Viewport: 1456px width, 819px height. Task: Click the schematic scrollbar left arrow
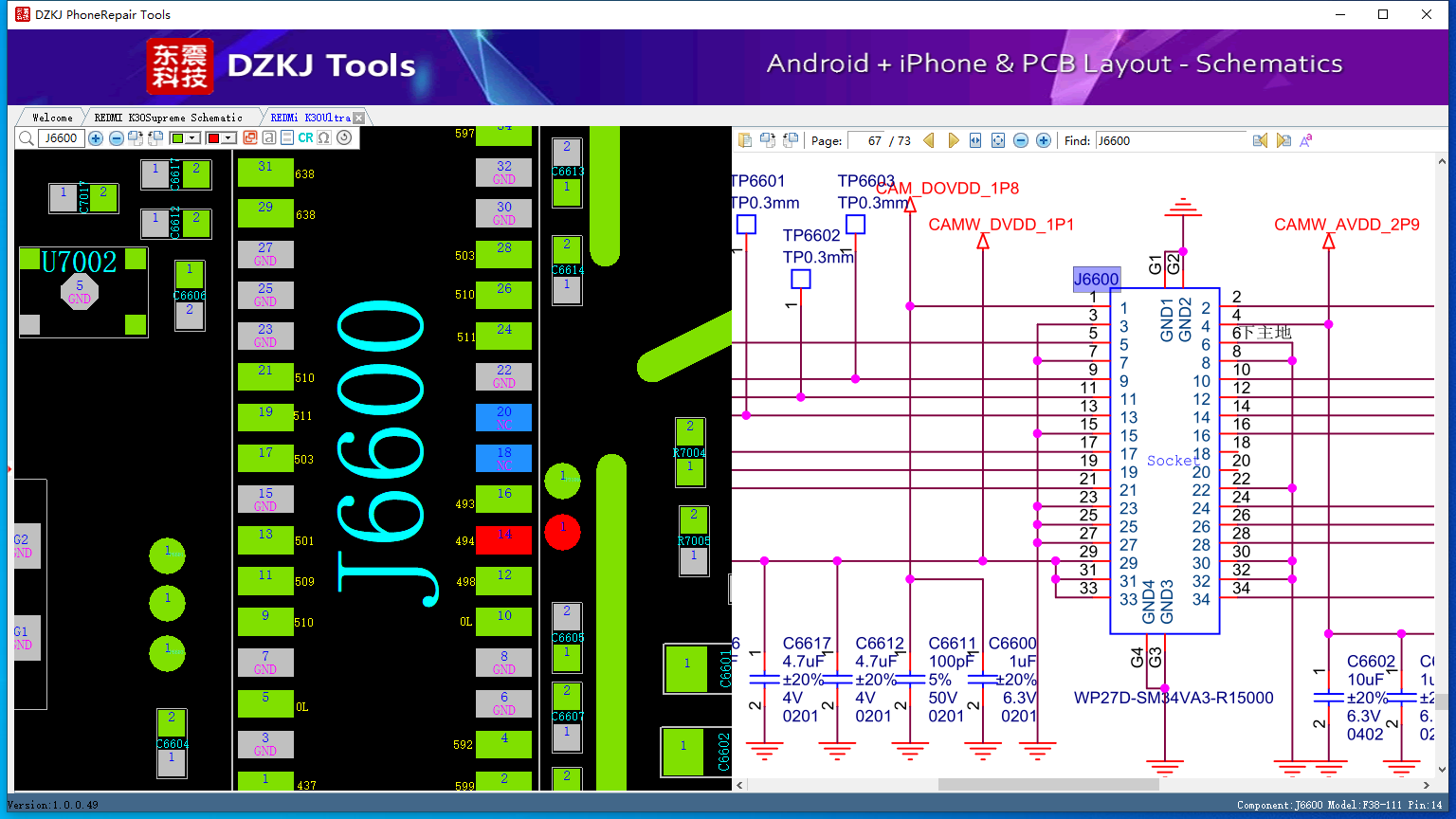tap(740, 785)
